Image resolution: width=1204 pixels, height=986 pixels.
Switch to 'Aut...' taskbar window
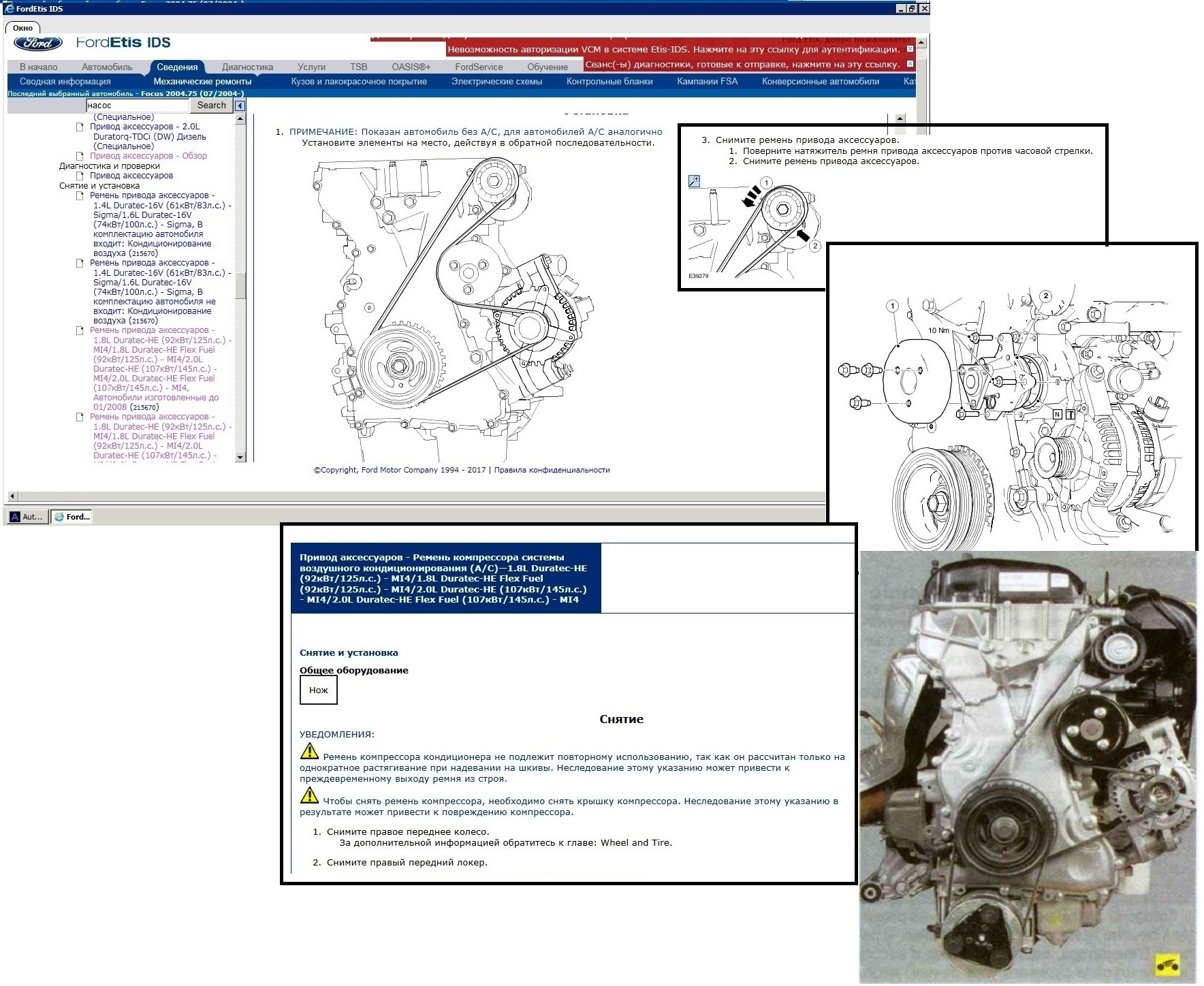(x=27, y=518)
